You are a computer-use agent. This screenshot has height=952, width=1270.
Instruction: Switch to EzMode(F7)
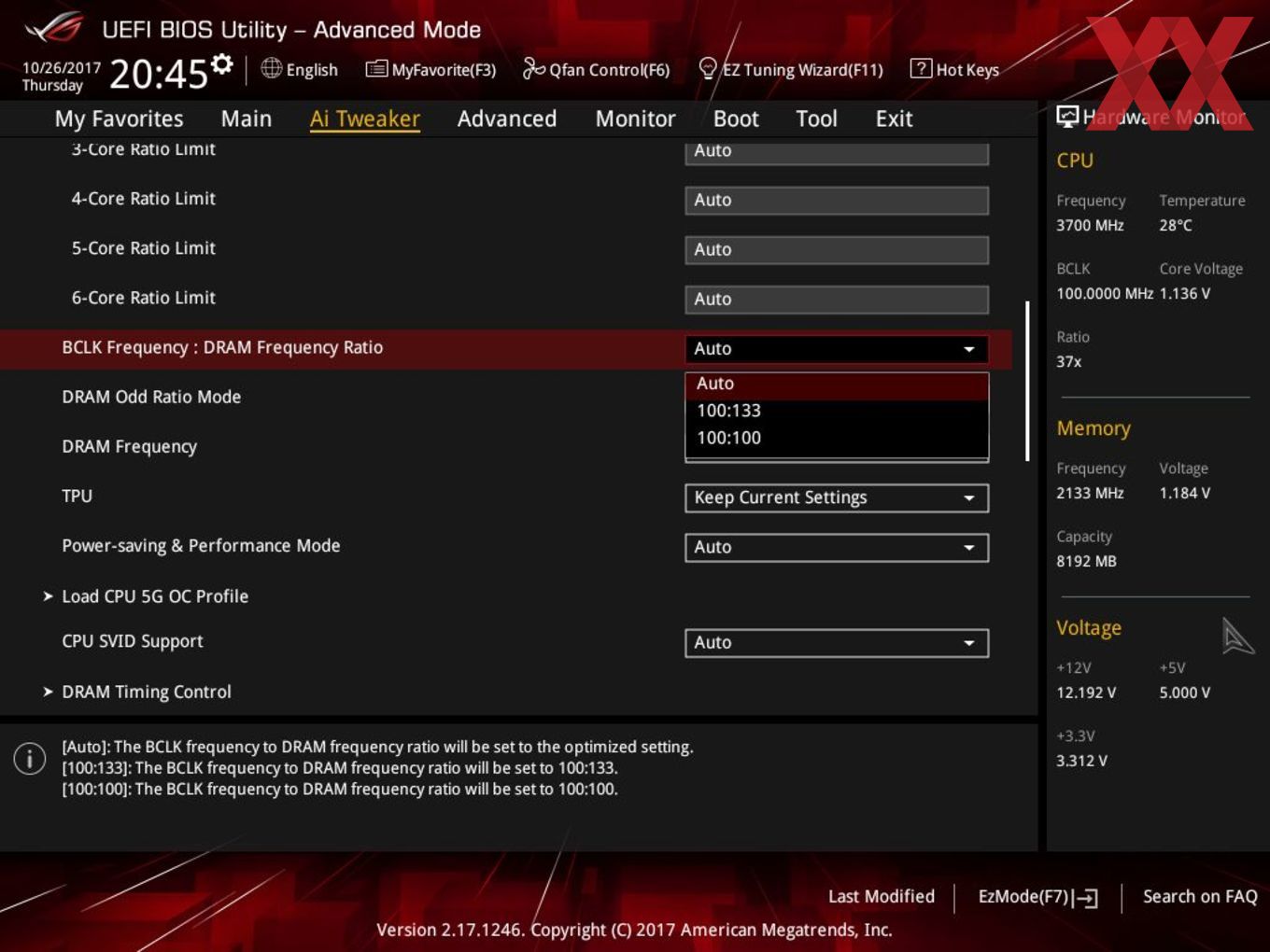[x=1037, y=897]
